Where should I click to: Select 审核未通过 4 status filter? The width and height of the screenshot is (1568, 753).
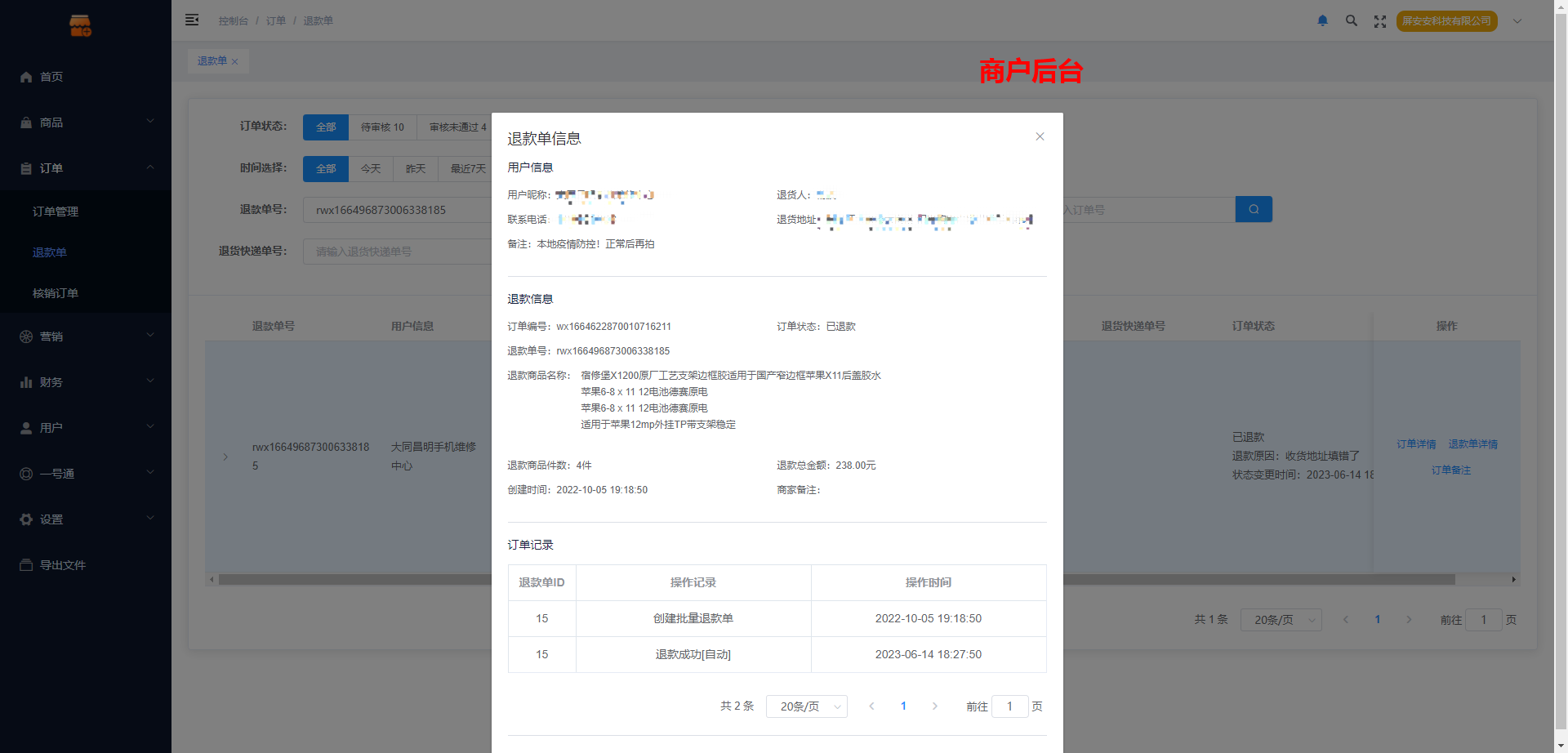point(454,127)
